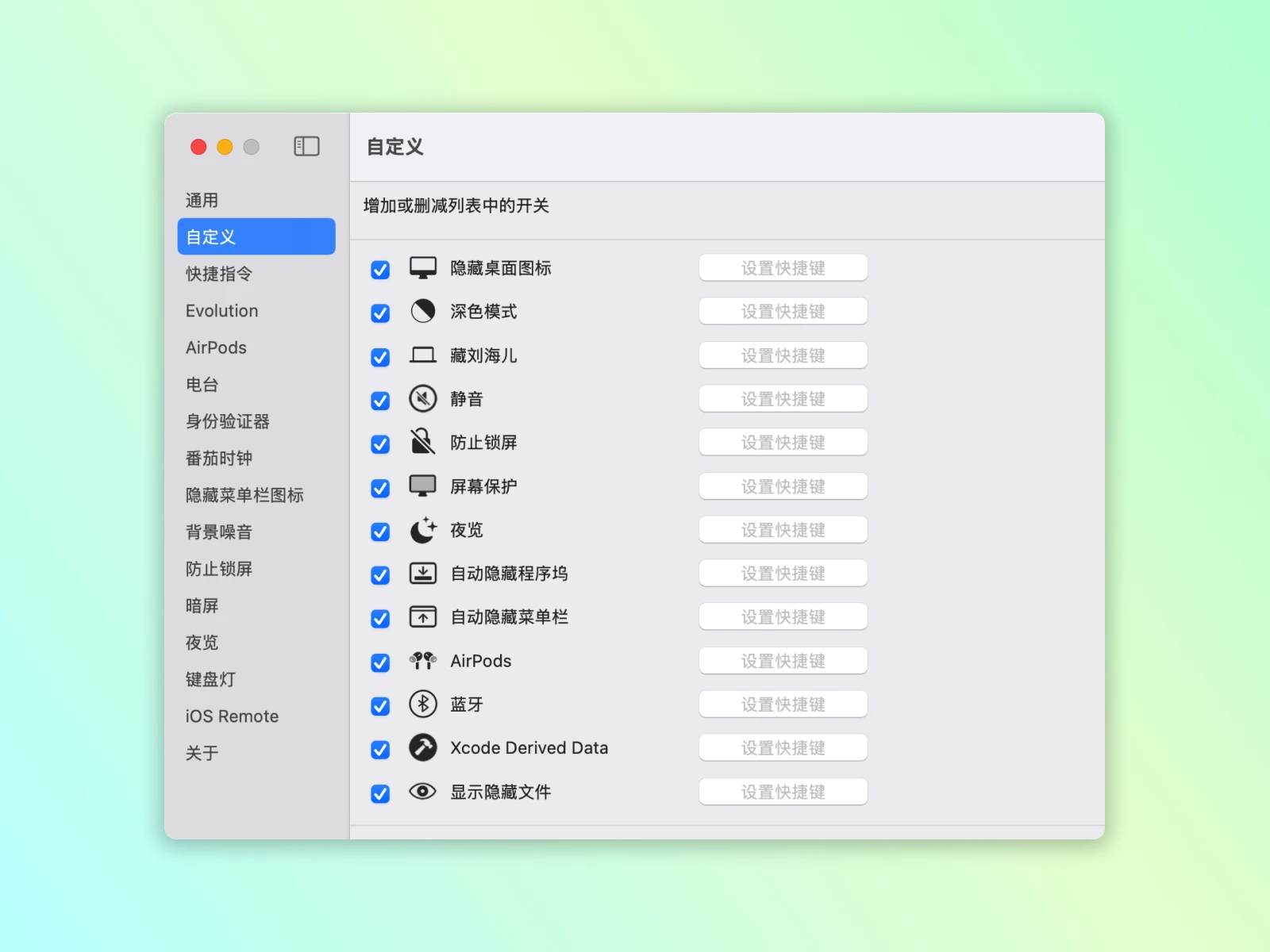Viewport: 1270px width, 952px height.
Task: Set shortcut for 深色模式
Action: pos(783,312)
